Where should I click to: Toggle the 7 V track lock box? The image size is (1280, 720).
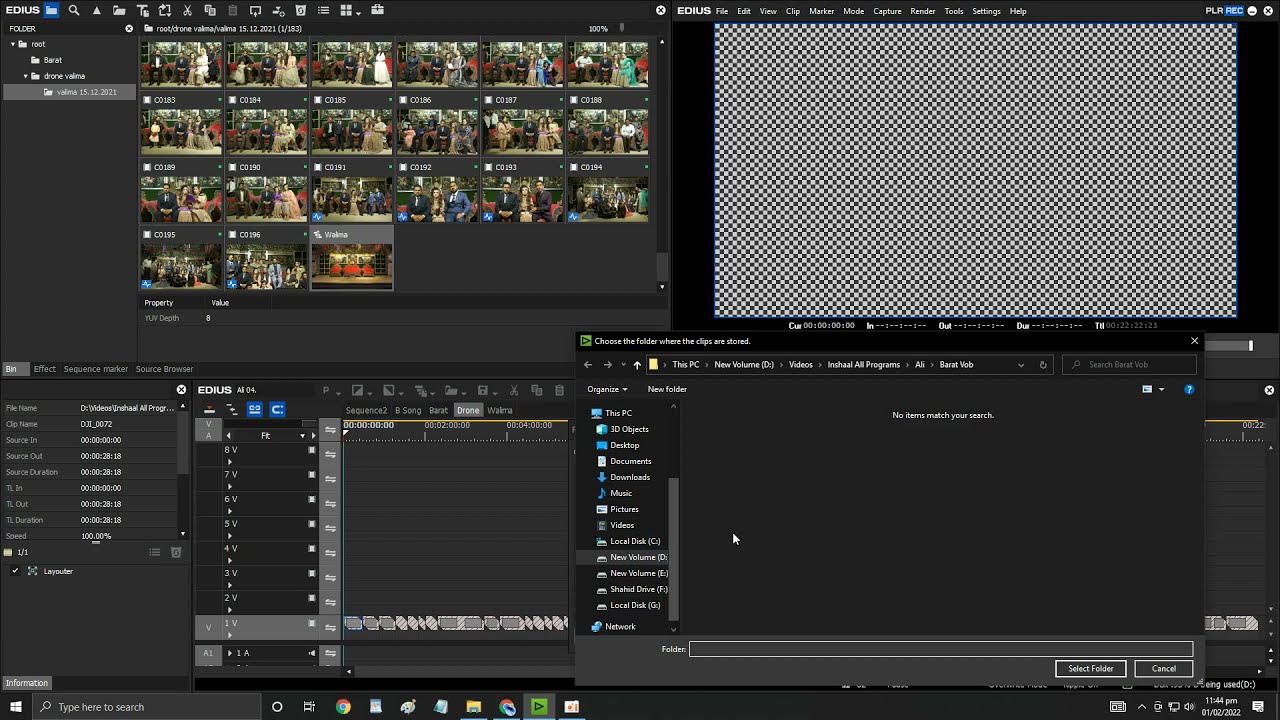click(312, 475)
